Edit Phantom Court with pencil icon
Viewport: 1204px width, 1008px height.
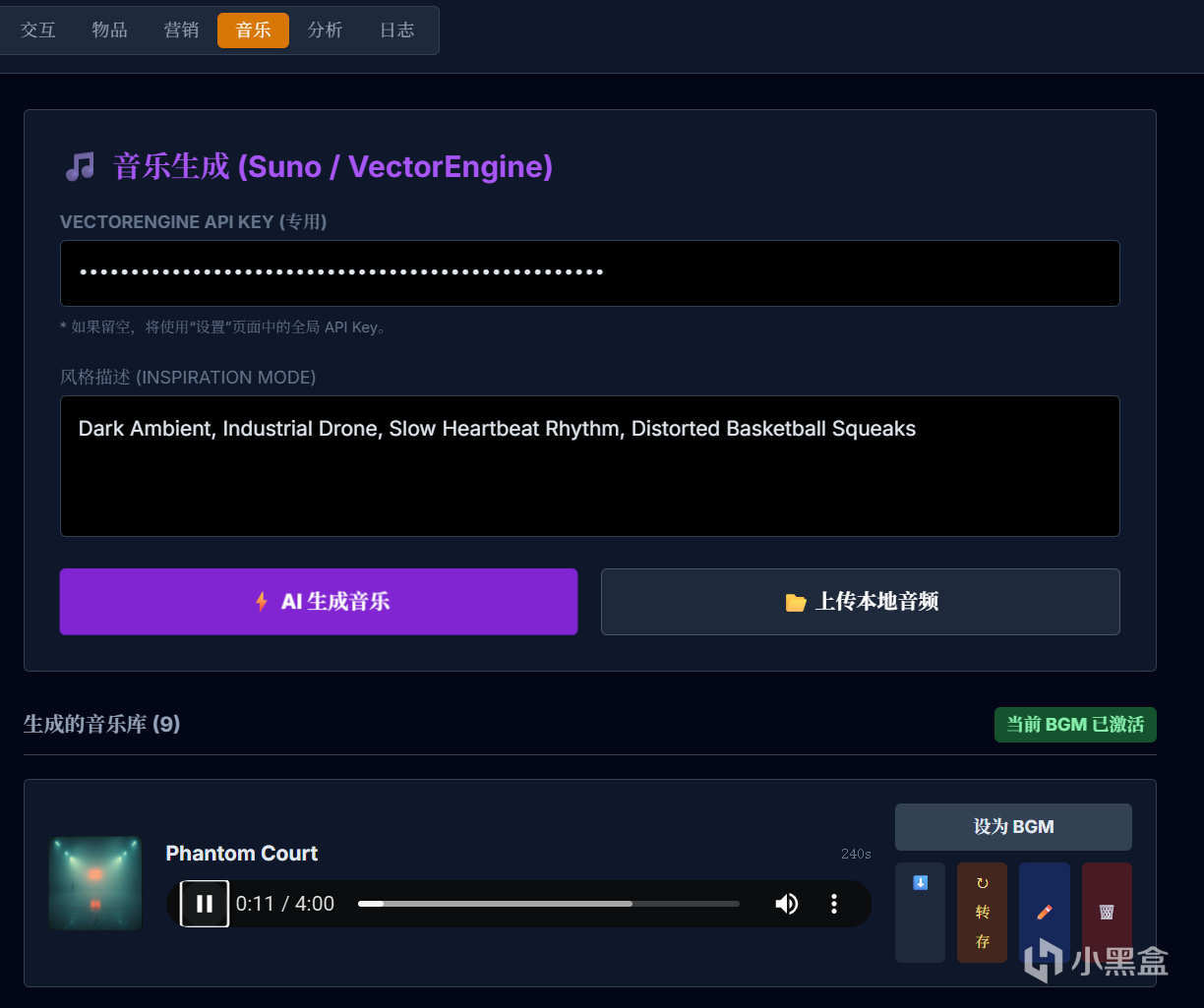(1045, 913)
